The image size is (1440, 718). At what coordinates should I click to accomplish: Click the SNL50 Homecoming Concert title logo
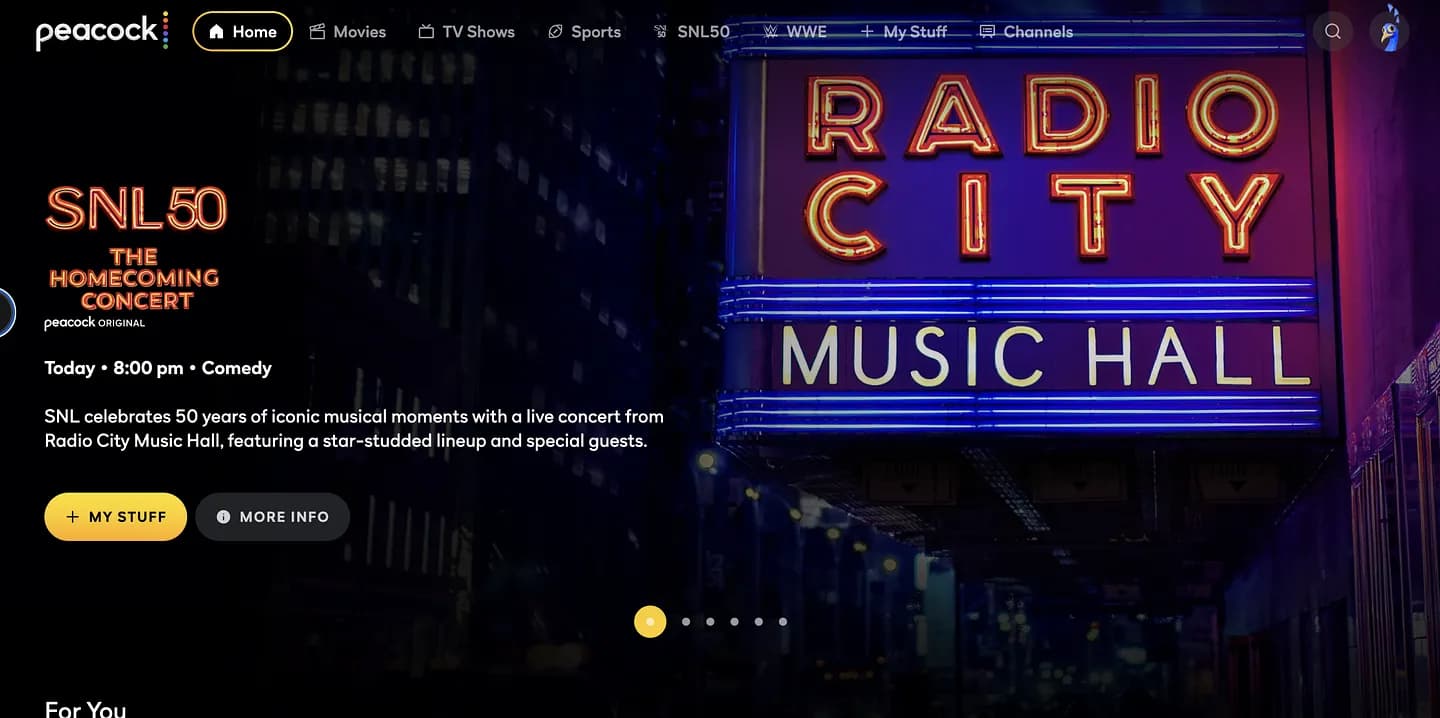point(136,248)
